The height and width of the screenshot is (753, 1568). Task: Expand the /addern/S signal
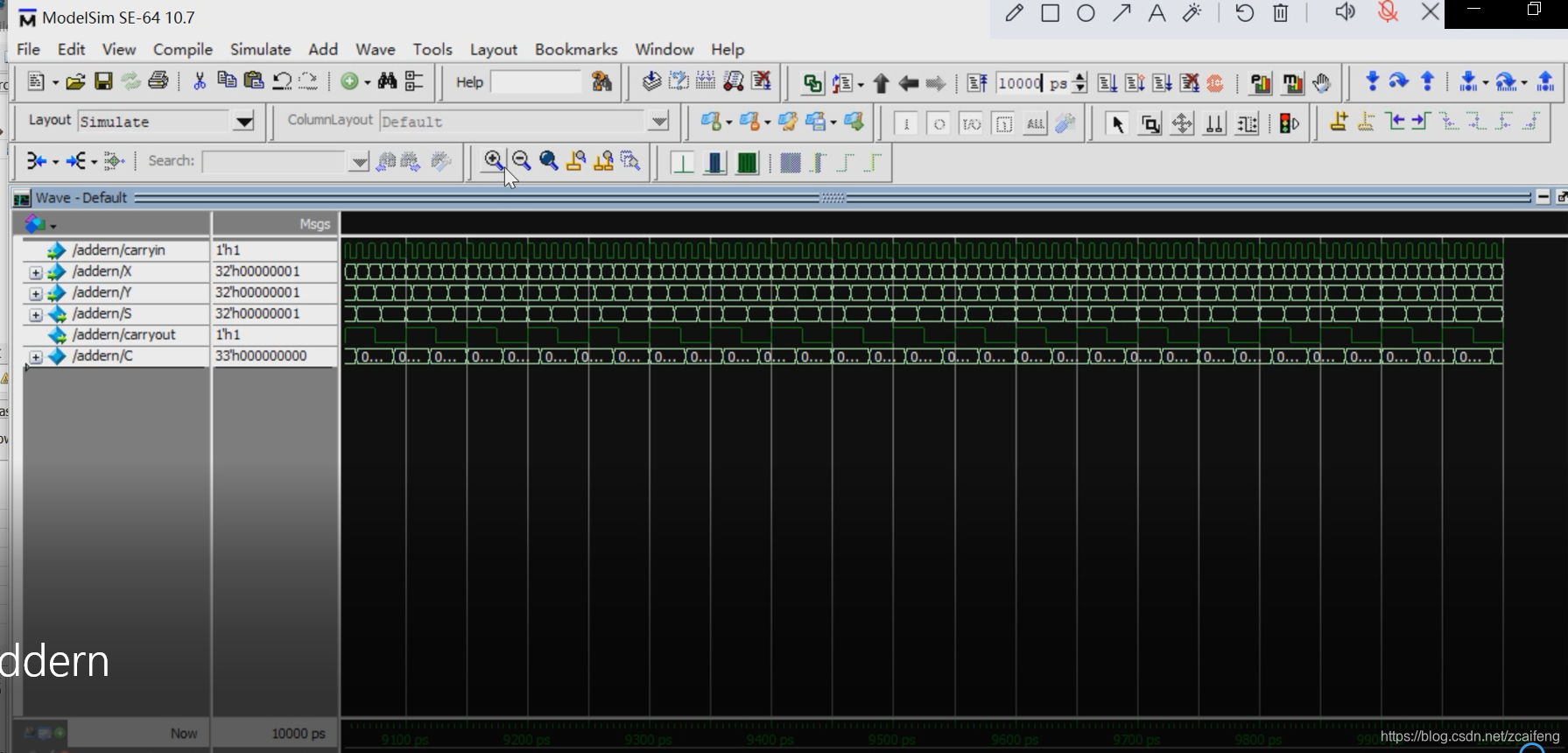pos(35,314)
